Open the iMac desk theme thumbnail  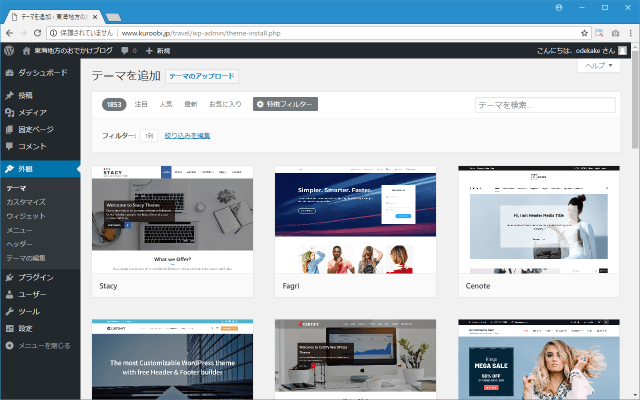click(355, 359)
